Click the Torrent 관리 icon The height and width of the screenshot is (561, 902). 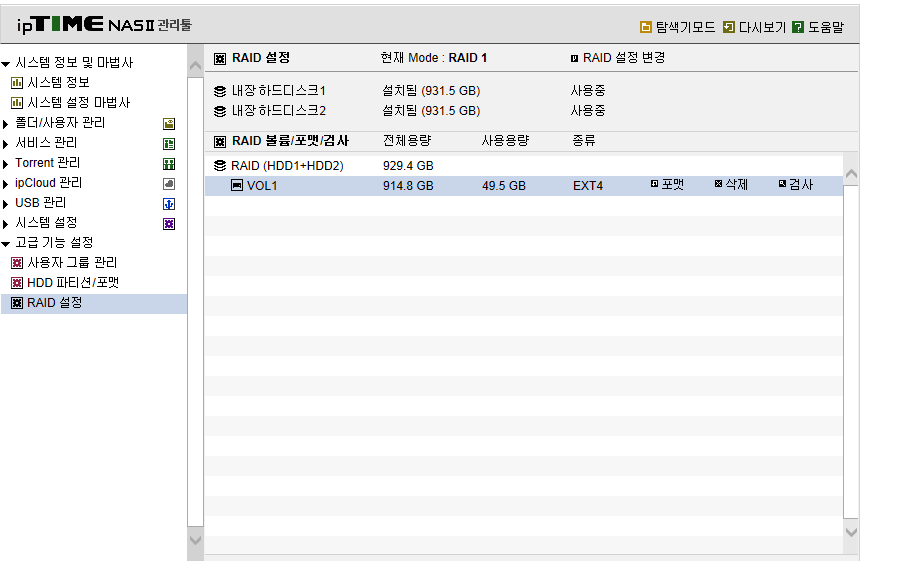(x=169, y=164)
